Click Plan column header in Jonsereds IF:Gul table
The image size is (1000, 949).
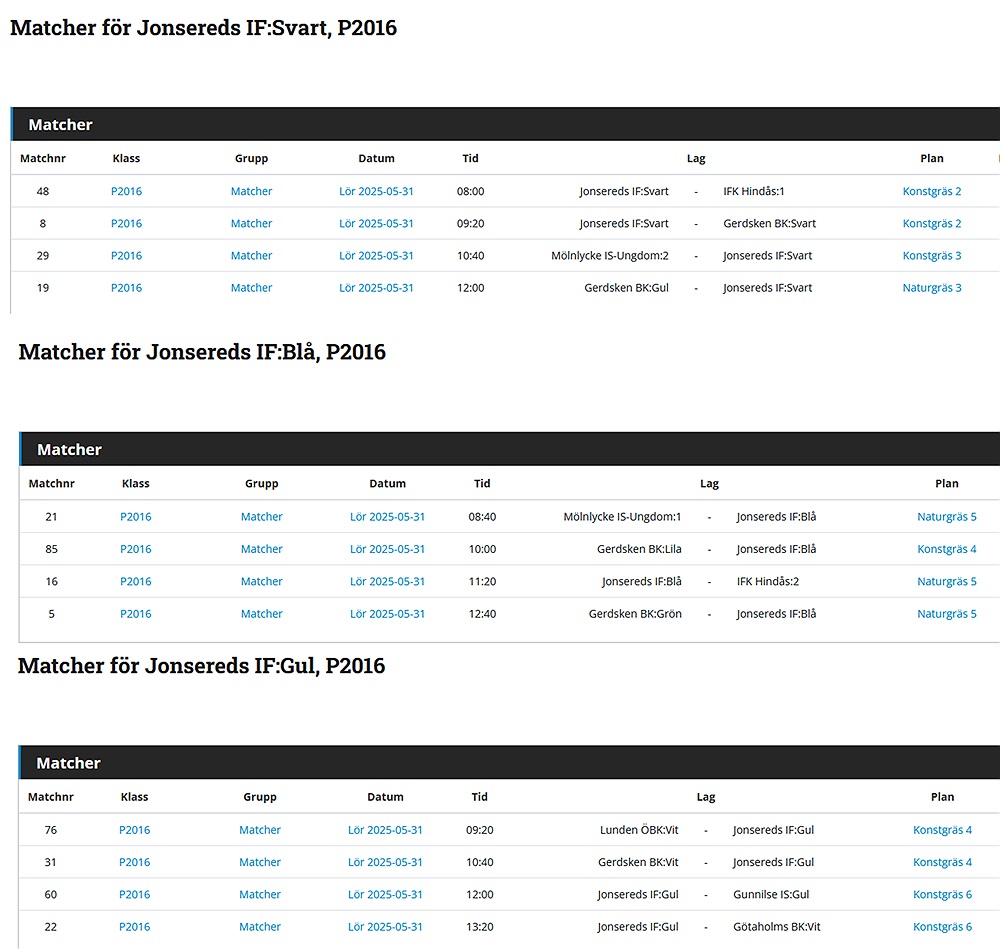(x=942, y=797)
